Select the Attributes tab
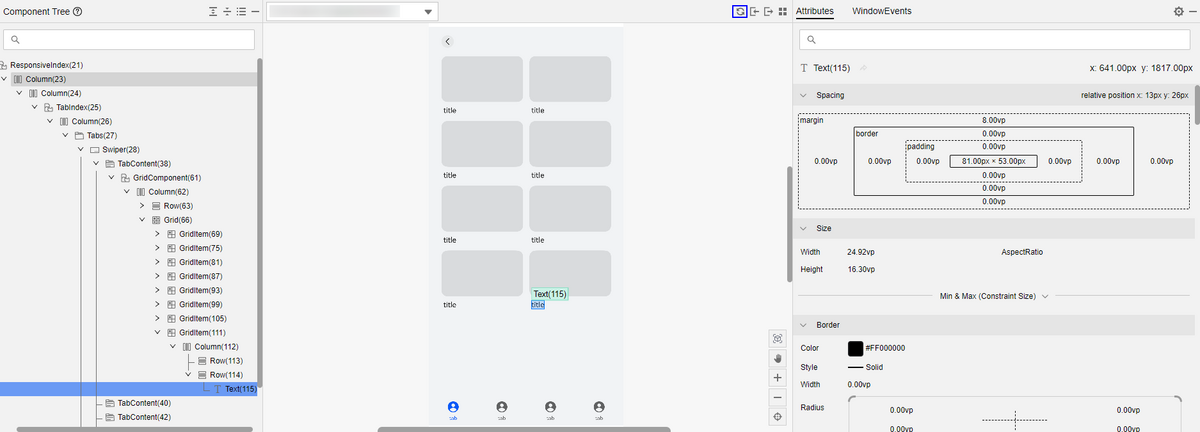 pos(815,11)
